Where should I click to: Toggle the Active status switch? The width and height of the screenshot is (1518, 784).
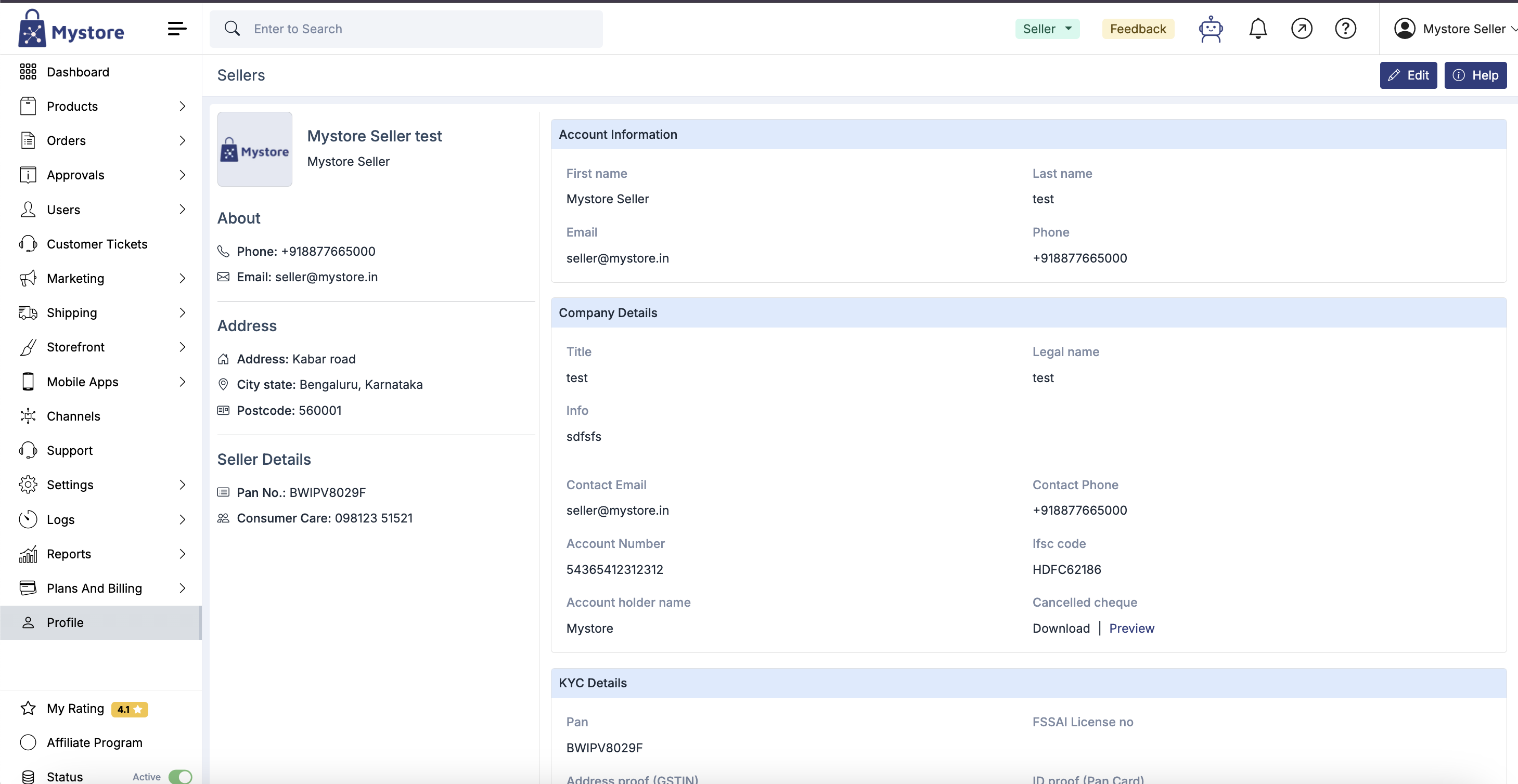(x=181, y=777)
